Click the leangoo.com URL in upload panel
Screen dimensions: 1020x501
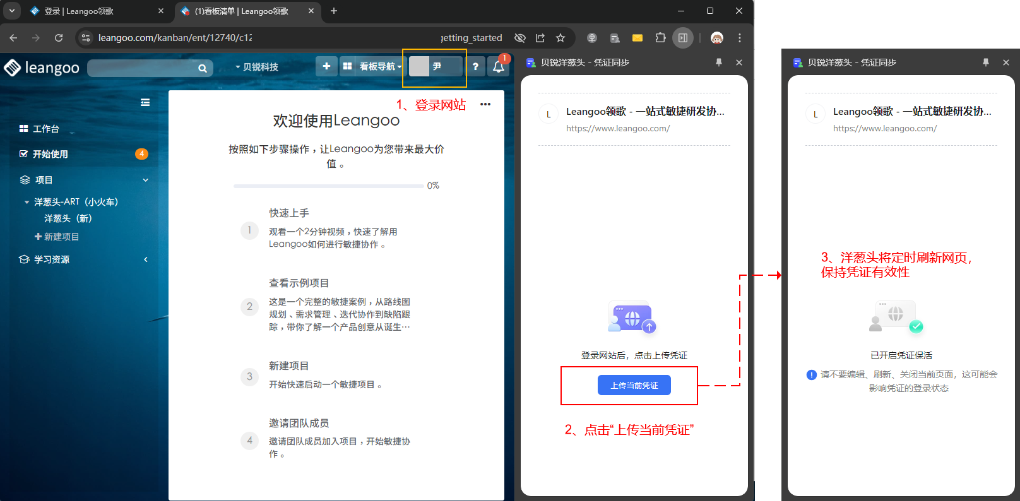(x=618, y=128)
